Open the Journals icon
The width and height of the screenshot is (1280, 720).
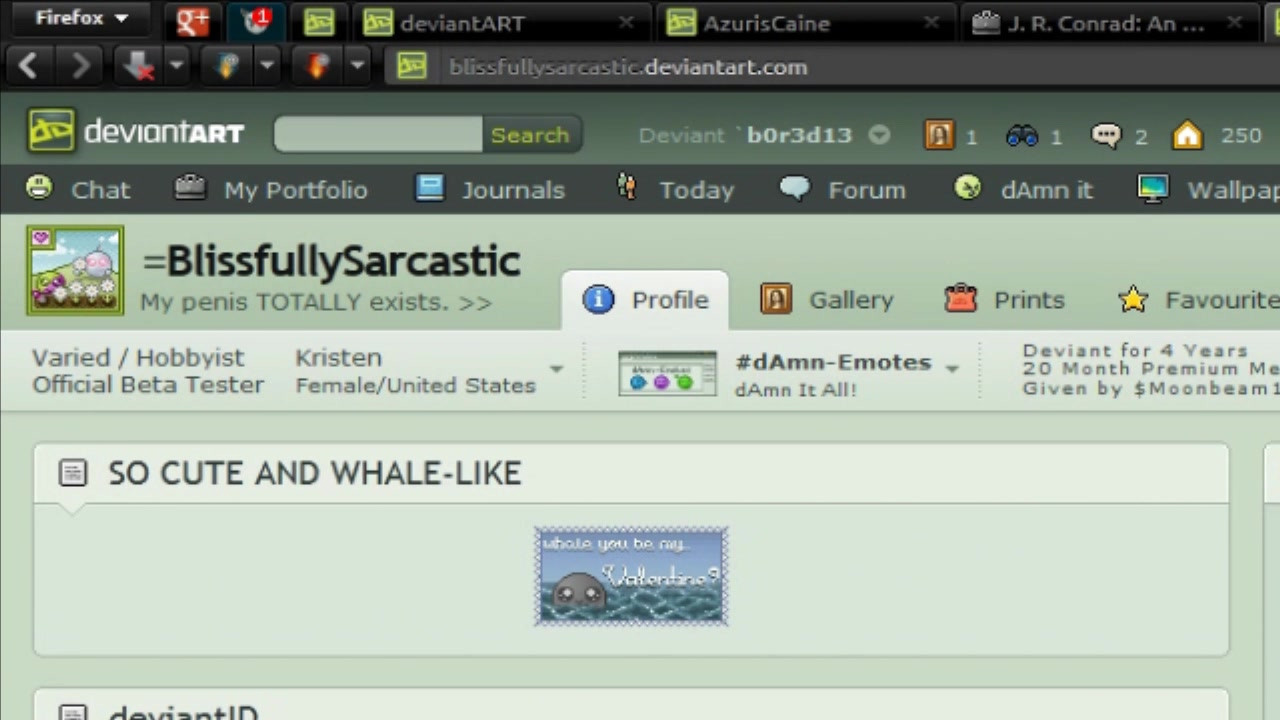click(x=430, y=187)
